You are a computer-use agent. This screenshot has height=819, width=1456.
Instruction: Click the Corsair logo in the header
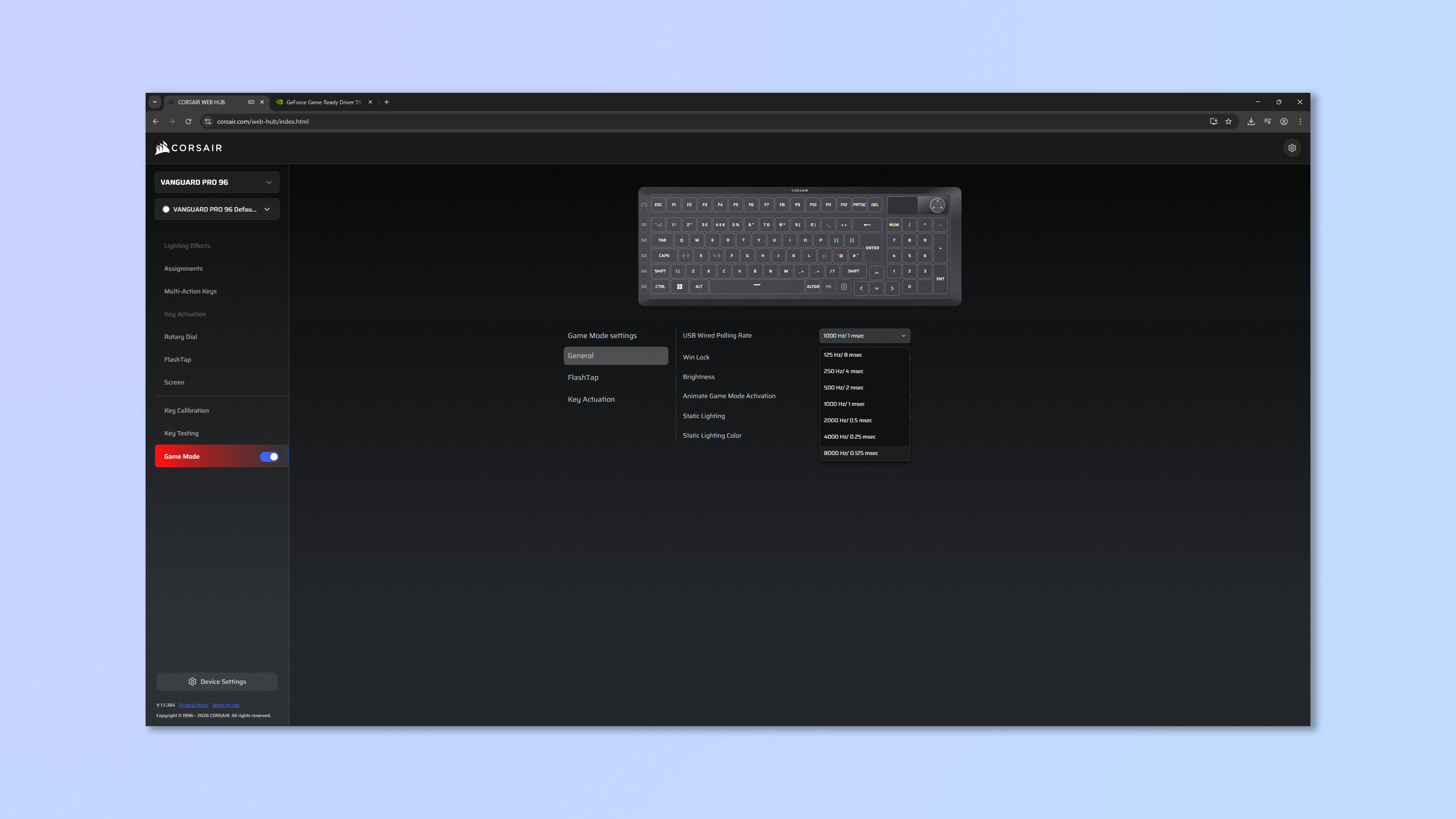[x=187, y=147]
